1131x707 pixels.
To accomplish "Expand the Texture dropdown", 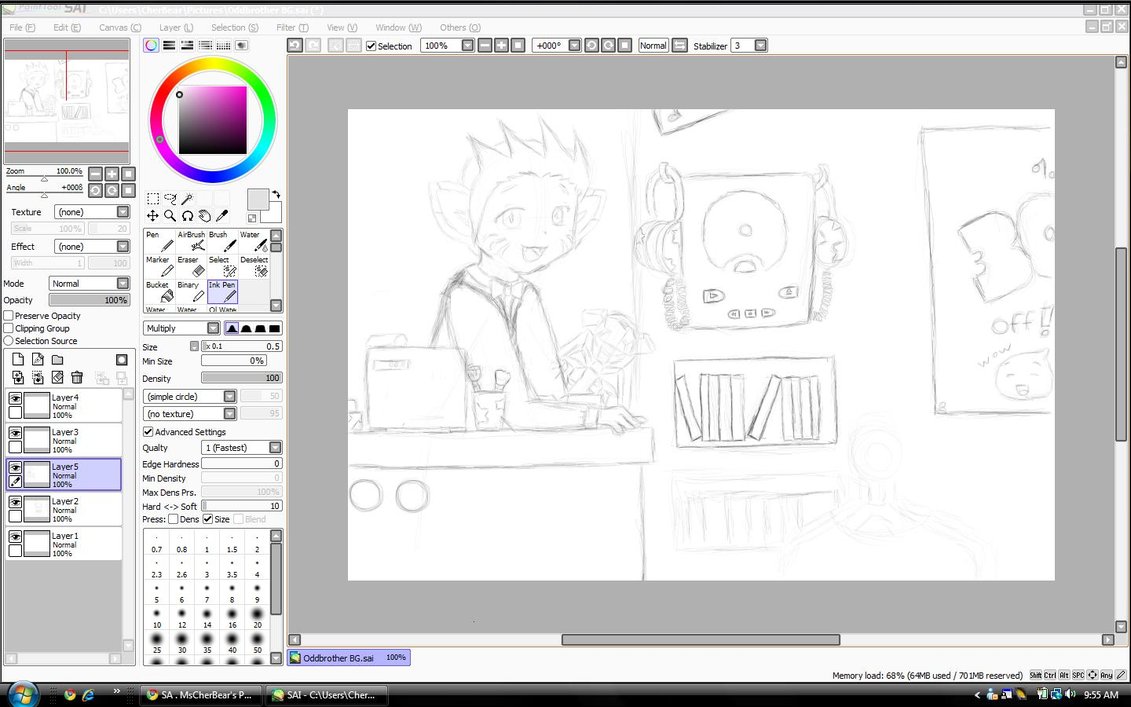I will click(x=123, y=212).
